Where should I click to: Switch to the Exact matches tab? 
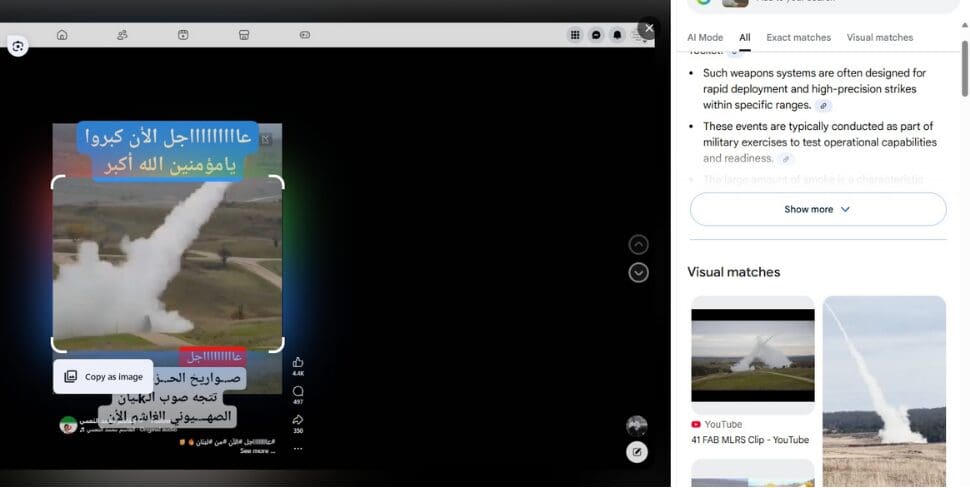(798, 38)
